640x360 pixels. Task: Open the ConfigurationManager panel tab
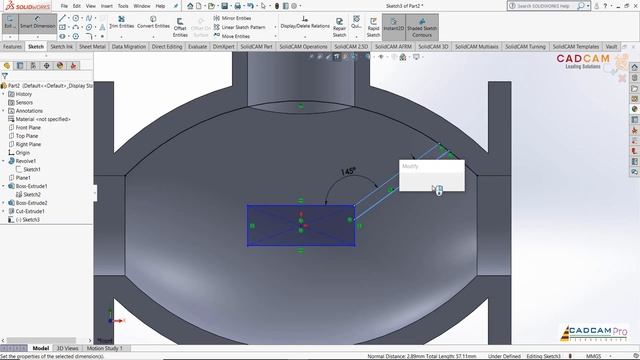(x=33, y=66)
